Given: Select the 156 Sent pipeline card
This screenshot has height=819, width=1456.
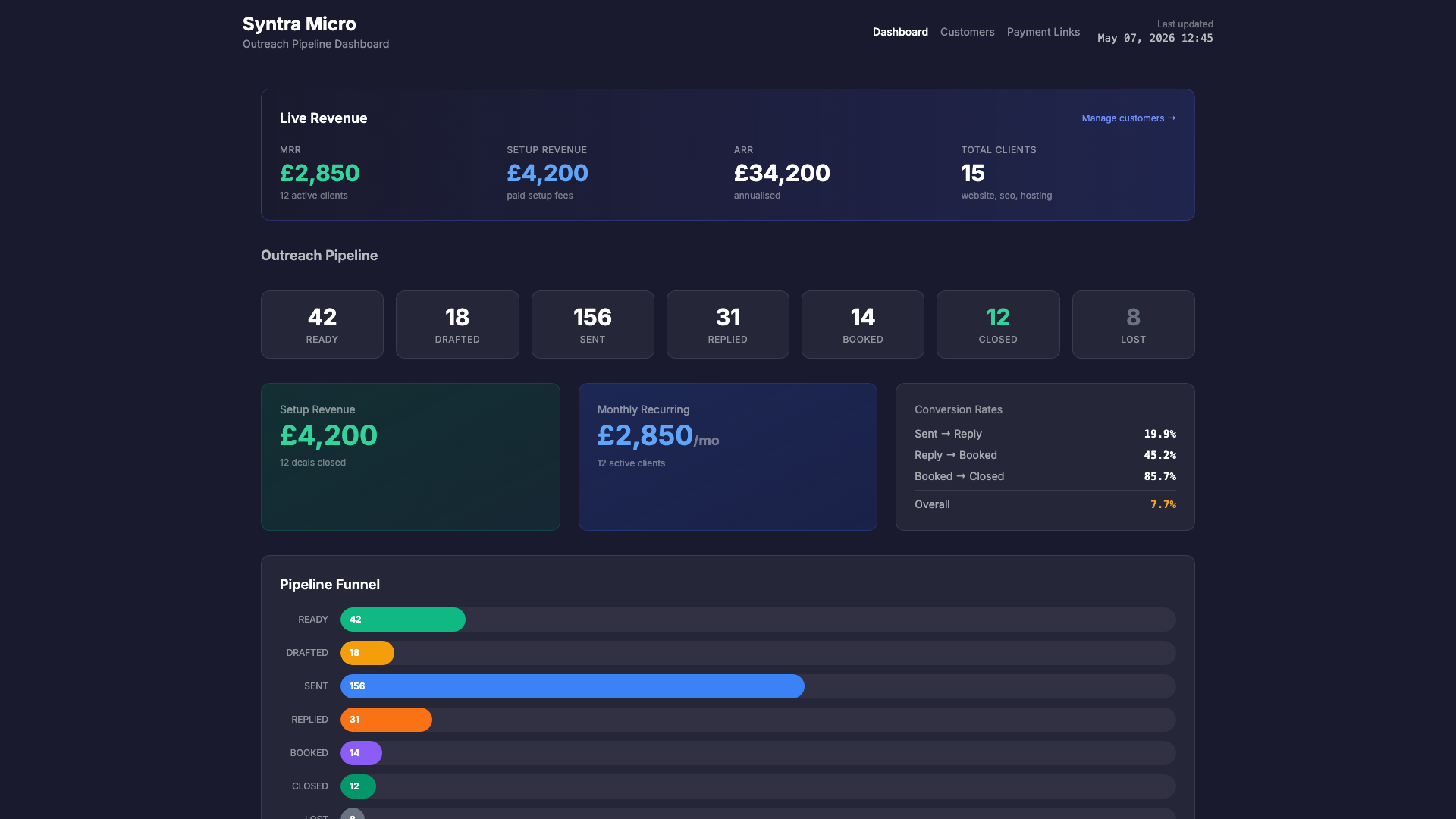Looking at the screenshot, I should [592, 325].
